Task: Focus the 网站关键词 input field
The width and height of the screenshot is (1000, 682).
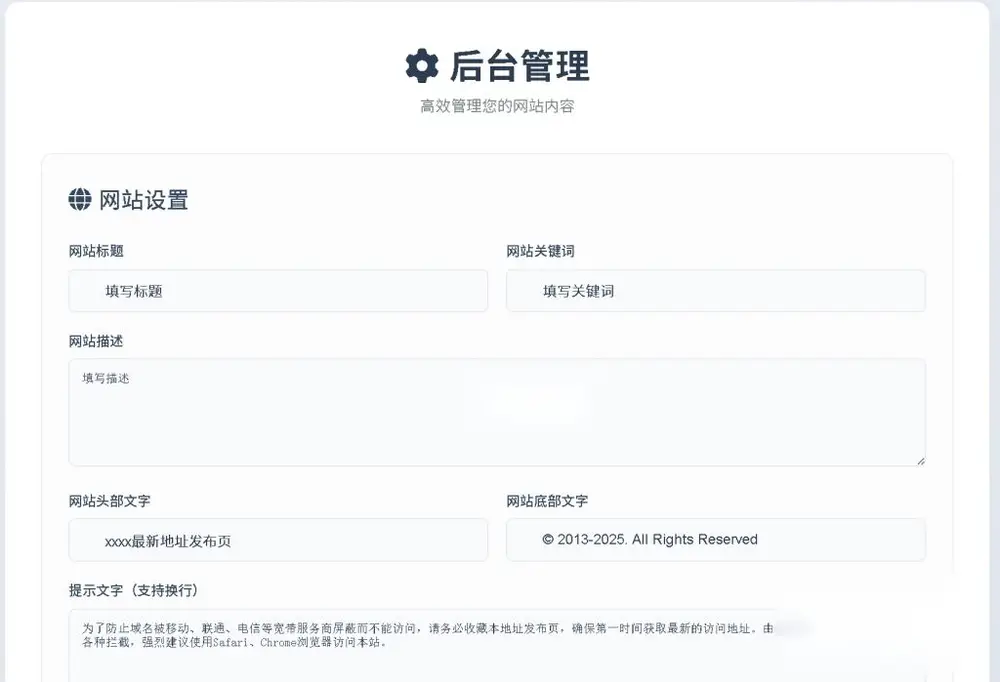Action: pyautogui.click(x=716, y=291)
